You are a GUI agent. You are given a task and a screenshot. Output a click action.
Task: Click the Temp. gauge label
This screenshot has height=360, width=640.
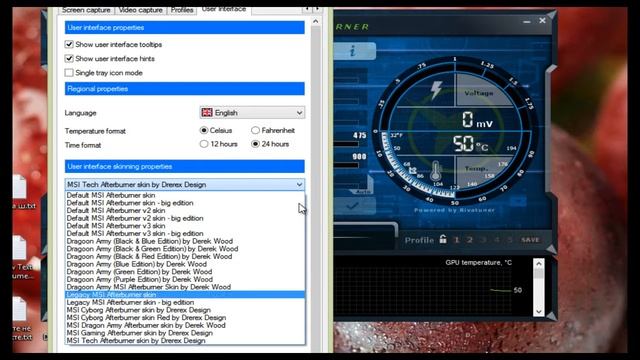click(x=476, y=168)
